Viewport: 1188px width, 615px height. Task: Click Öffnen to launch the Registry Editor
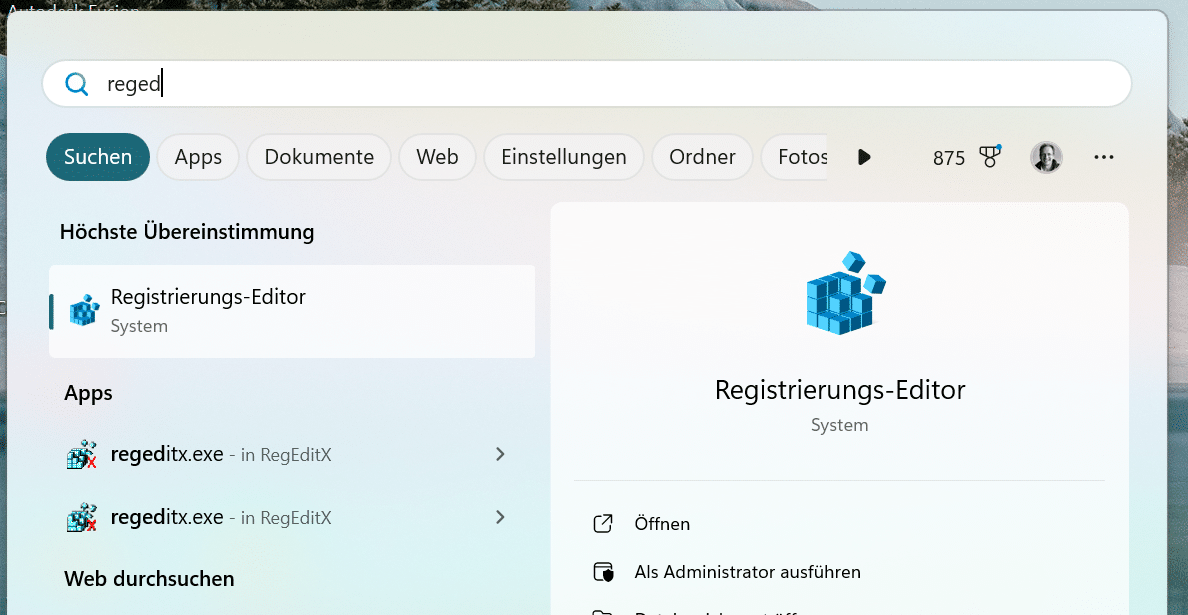(x=662, y=524)
